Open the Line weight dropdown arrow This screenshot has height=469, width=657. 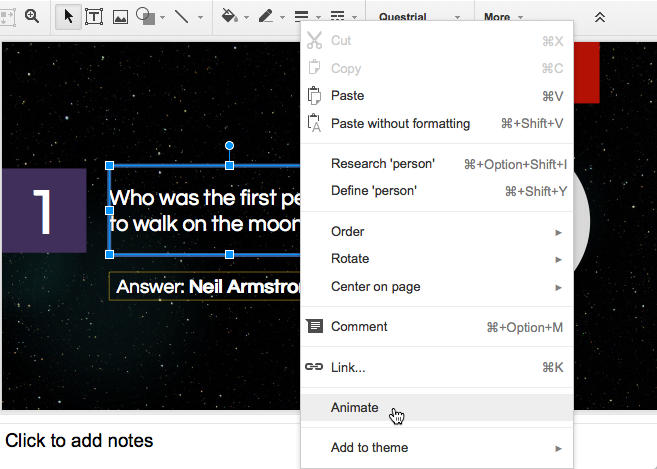pos(318,18)
